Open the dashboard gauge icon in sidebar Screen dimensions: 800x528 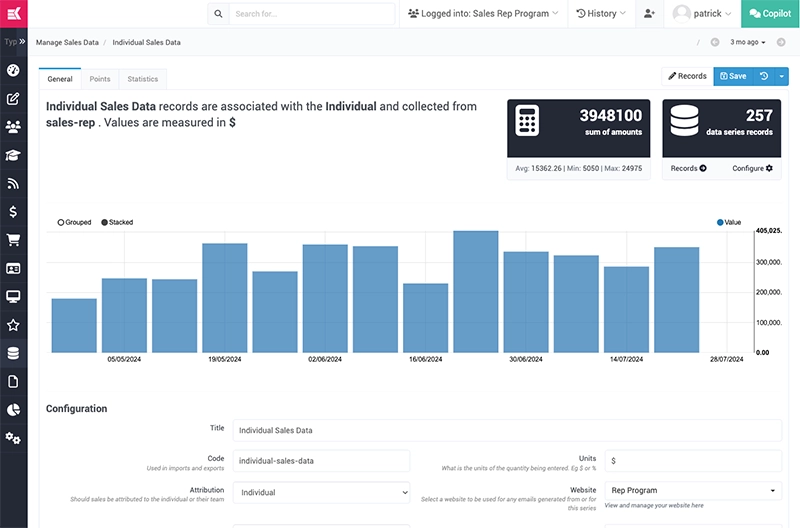click(x=13, y=71)
